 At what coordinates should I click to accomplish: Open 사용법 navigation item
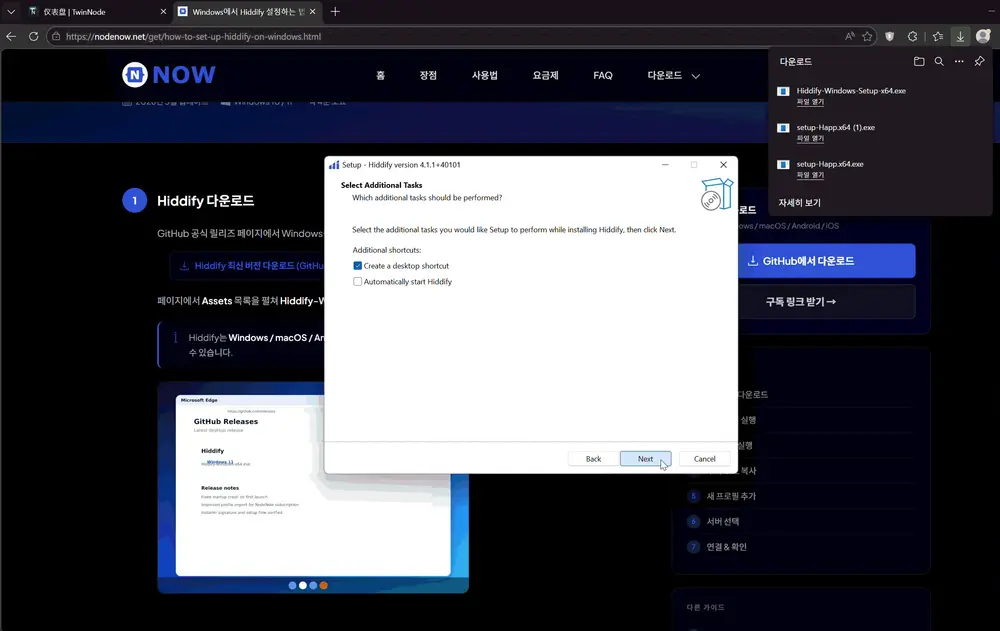[485, 75]
